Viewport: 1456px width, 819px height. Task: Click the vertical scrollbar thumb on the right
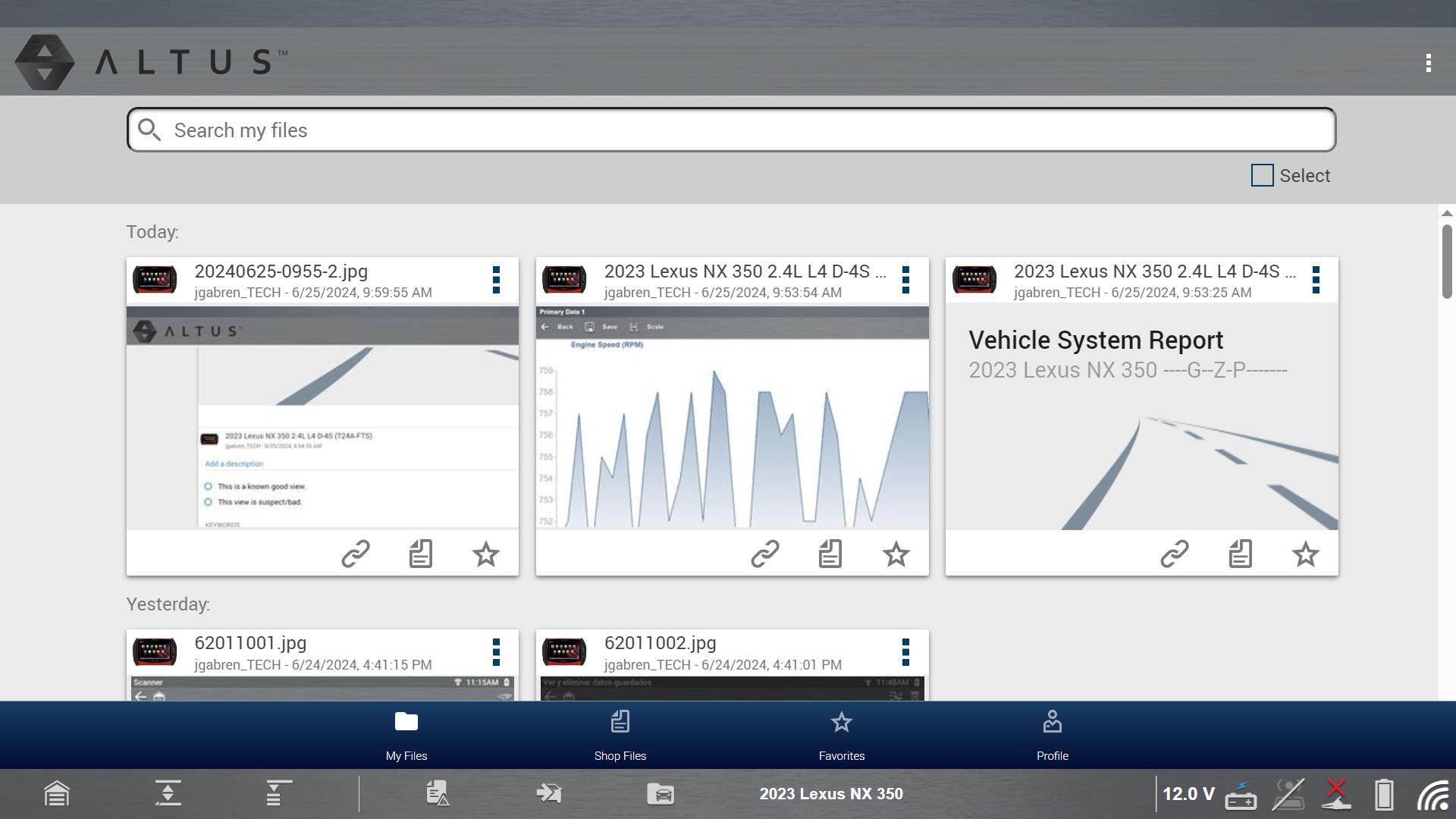click(1446, 262)
